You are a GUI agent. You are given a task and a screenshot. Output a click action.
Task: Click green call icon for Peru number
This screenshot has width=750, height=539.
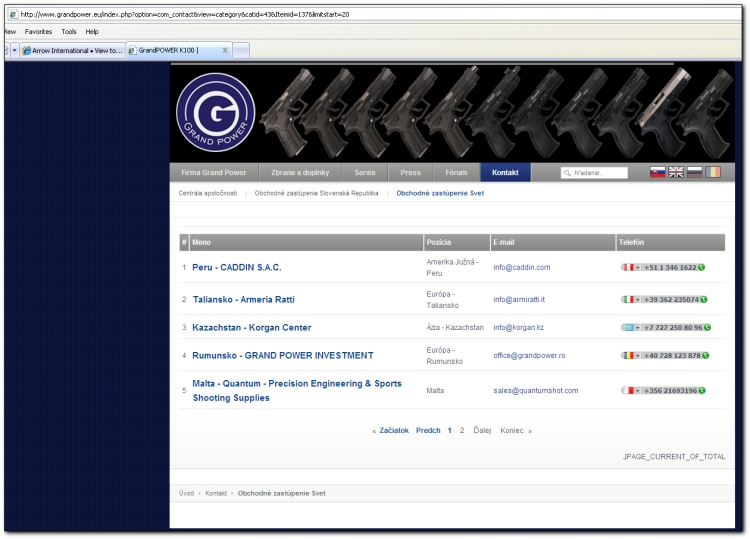(x=702, y=268)
